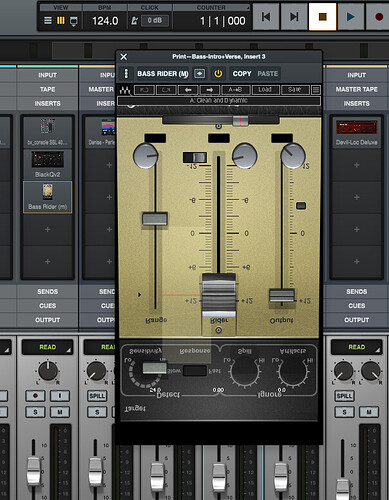
Task: Toggle the A→B setup comparison button
Action: (x=235, y=90)
